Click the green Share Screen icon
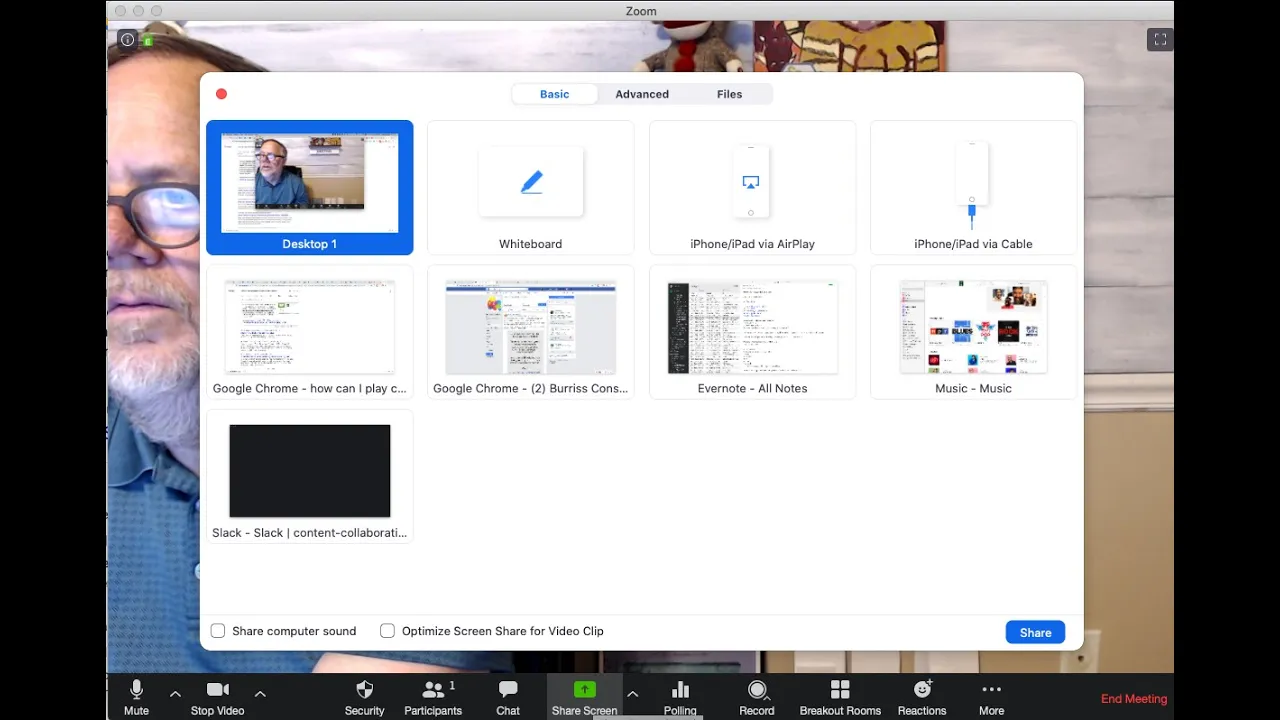The image size is (1280, 720). pos(584,690)
